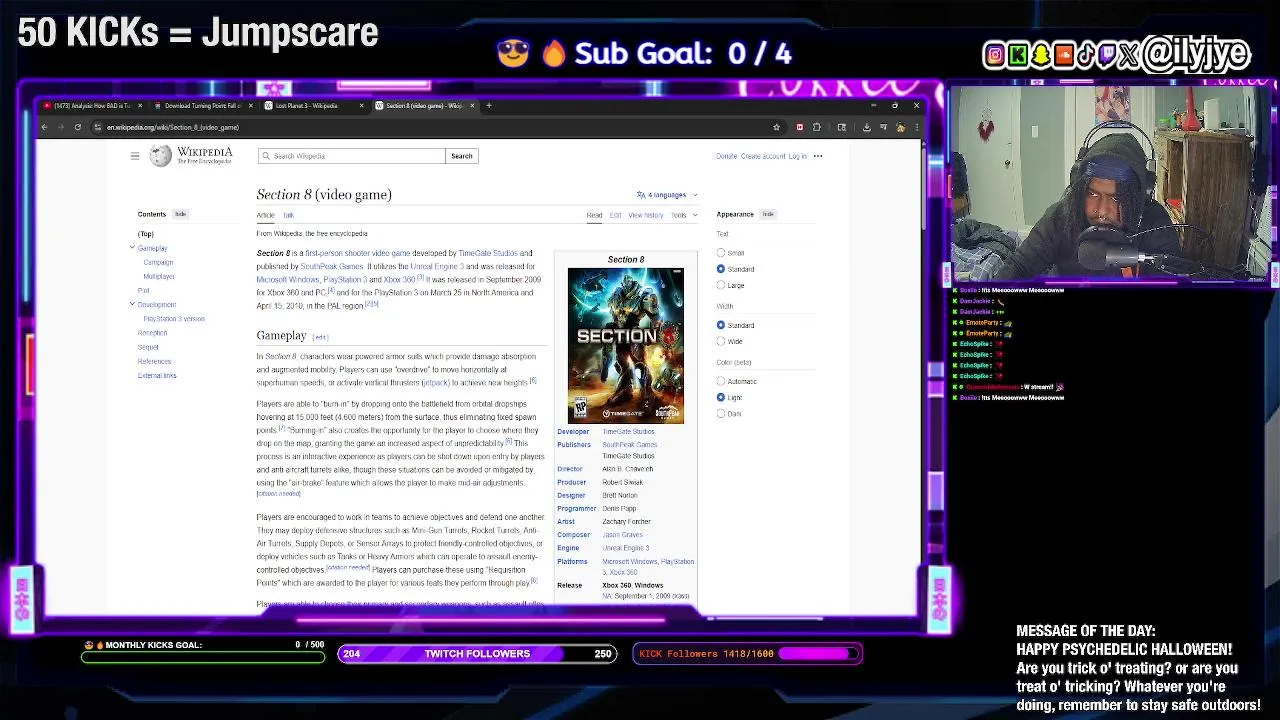Viewport: 1280px width, 720px height.
Task: Close the Download Turning Point tab
Action: 250,105
